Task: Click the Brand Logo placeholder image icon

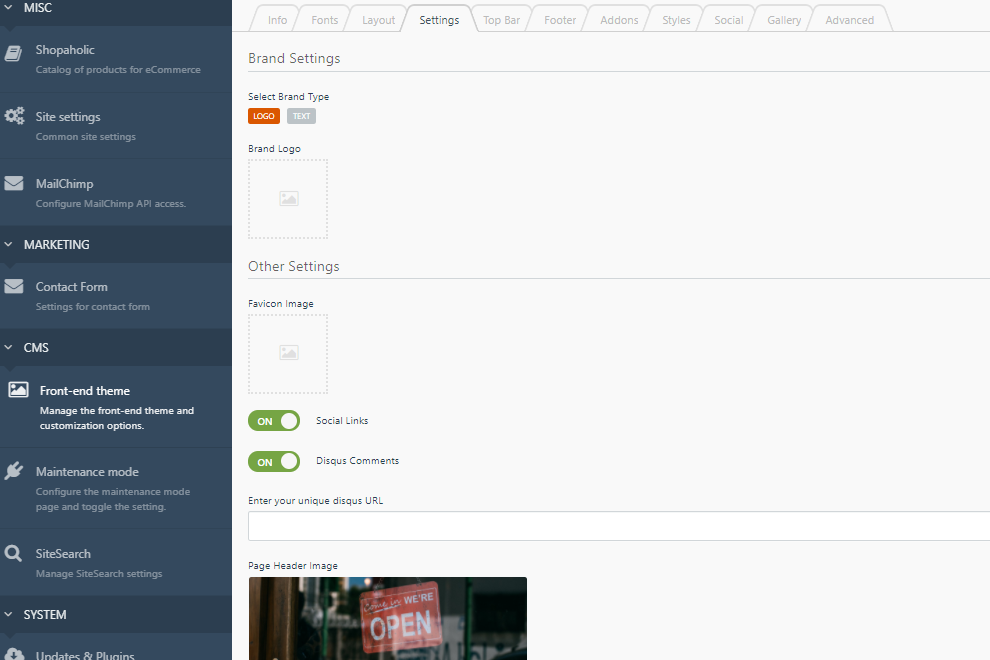Action: point(289,198)
